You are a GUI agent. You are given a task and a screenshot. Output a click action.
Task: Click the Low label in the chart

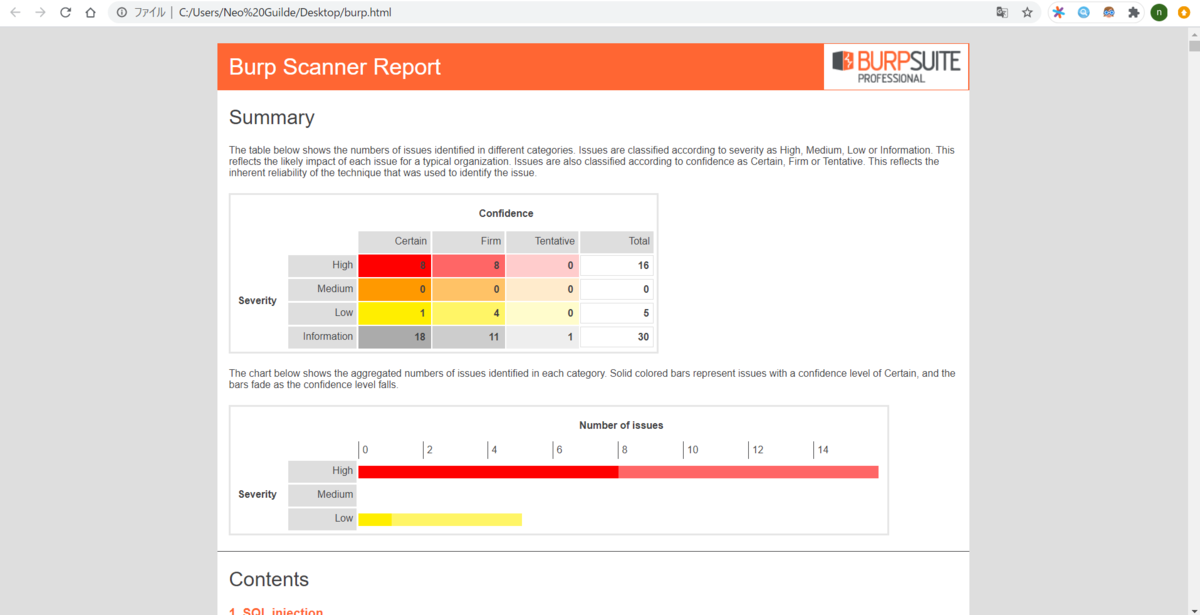click(323, 519)
